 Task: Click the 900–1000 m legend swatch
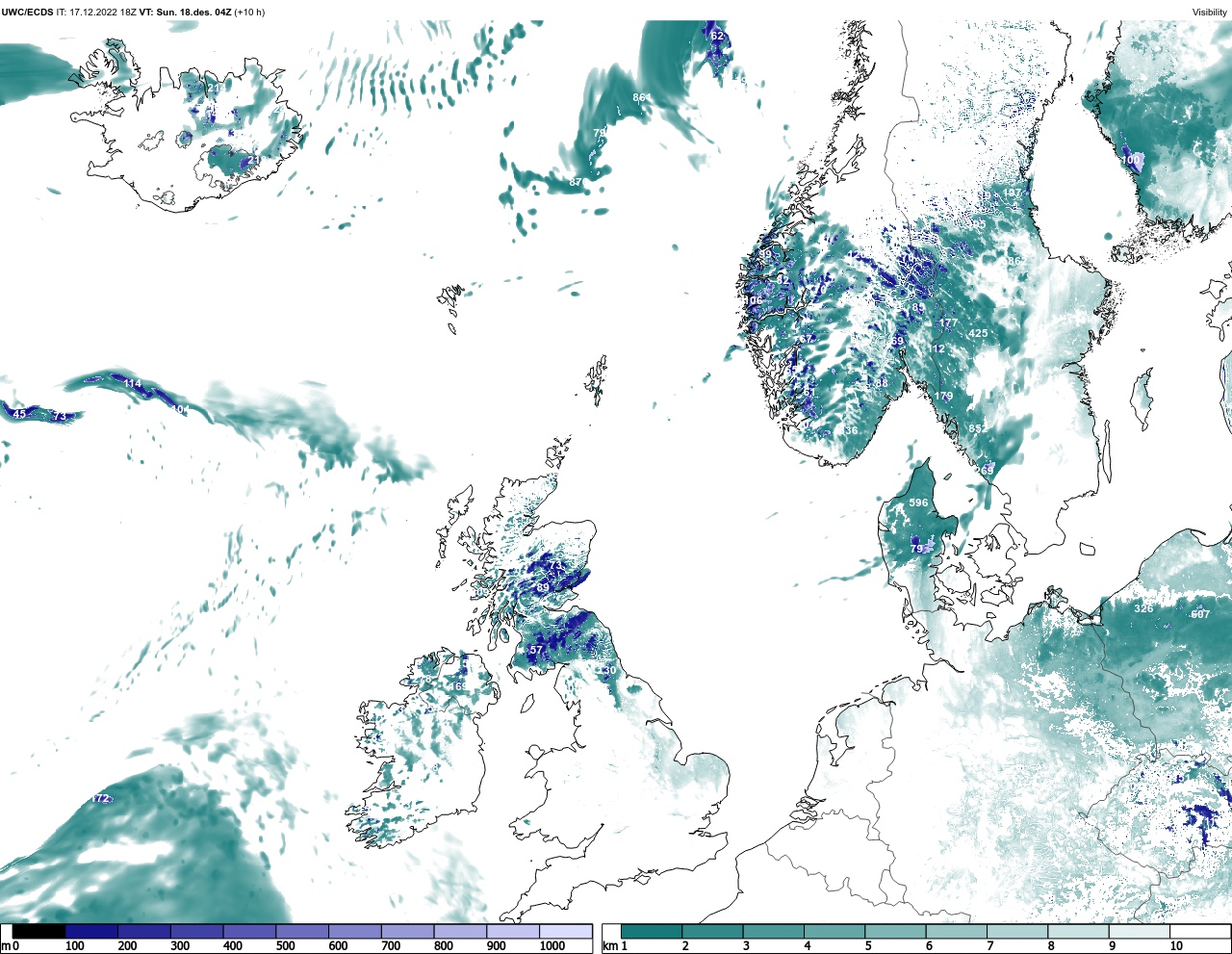513,932
